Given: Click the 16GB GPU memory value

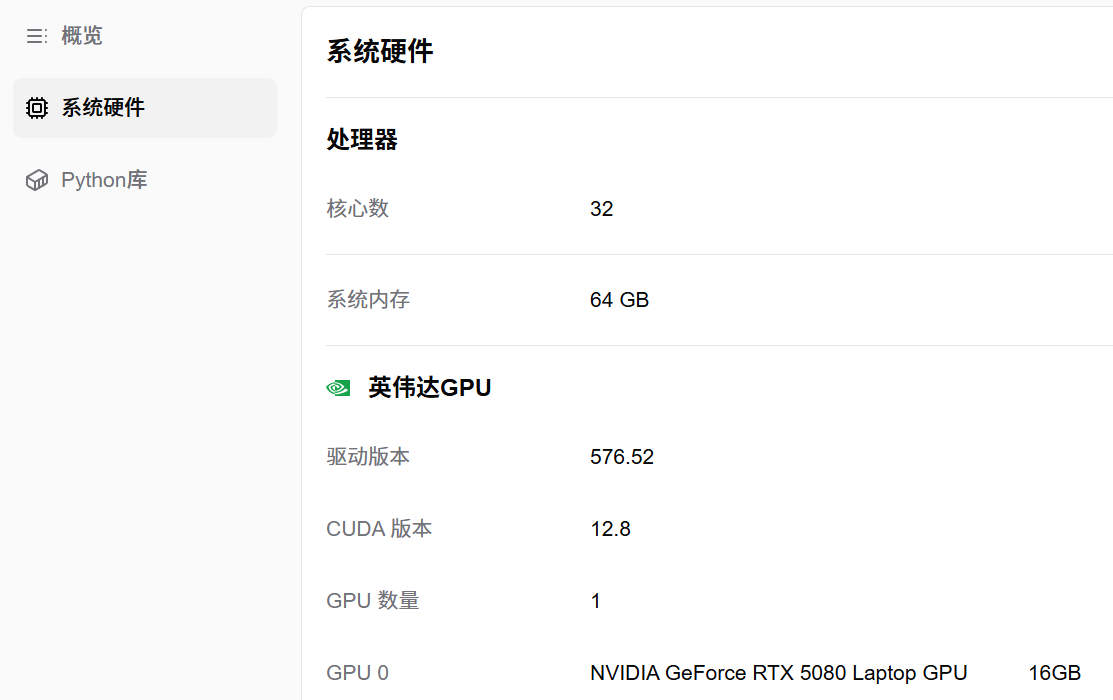Looking at the screenshot, I should (1054, 673).
